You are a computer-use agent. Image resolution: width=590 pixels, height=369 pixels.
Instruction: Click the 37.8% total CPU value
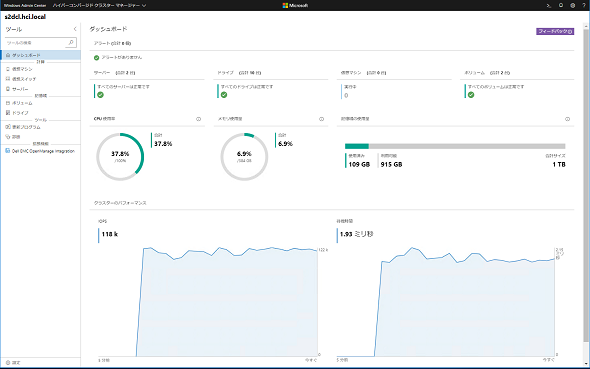[x=163, y=144]
